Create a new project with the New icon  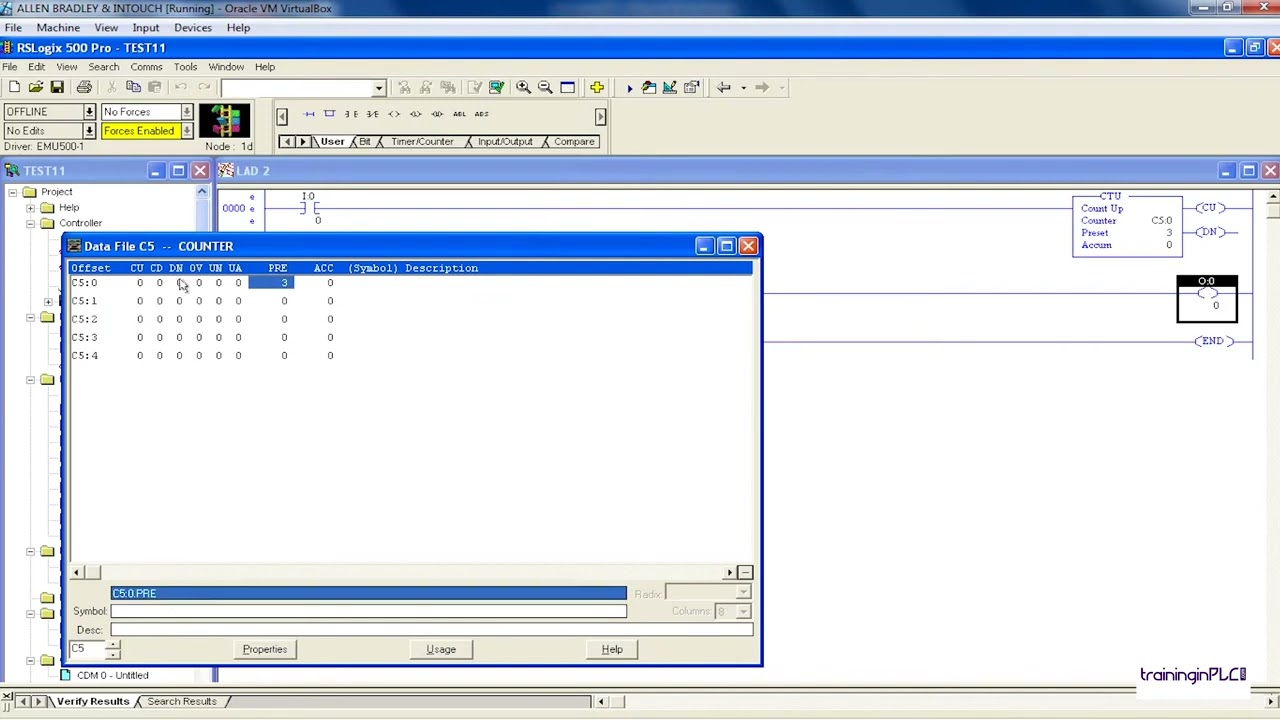click(14, 88)
